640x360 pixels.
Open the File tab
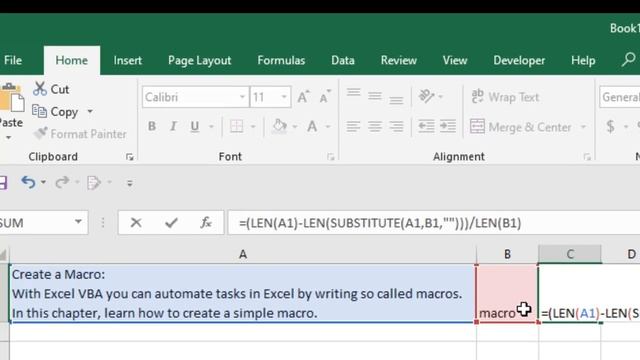point(13,60)
